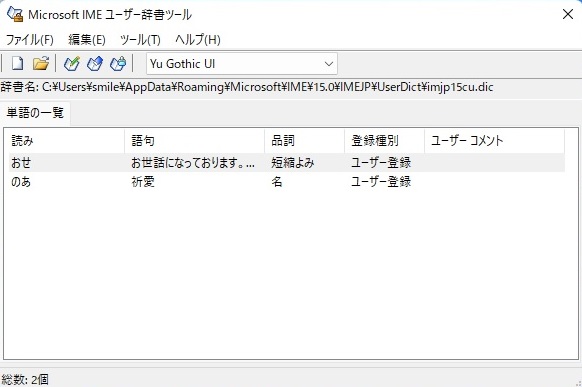The width and height of the screenshot is (582, 387).
Task: Sort by the 品詞 column header
Action: 304,141
